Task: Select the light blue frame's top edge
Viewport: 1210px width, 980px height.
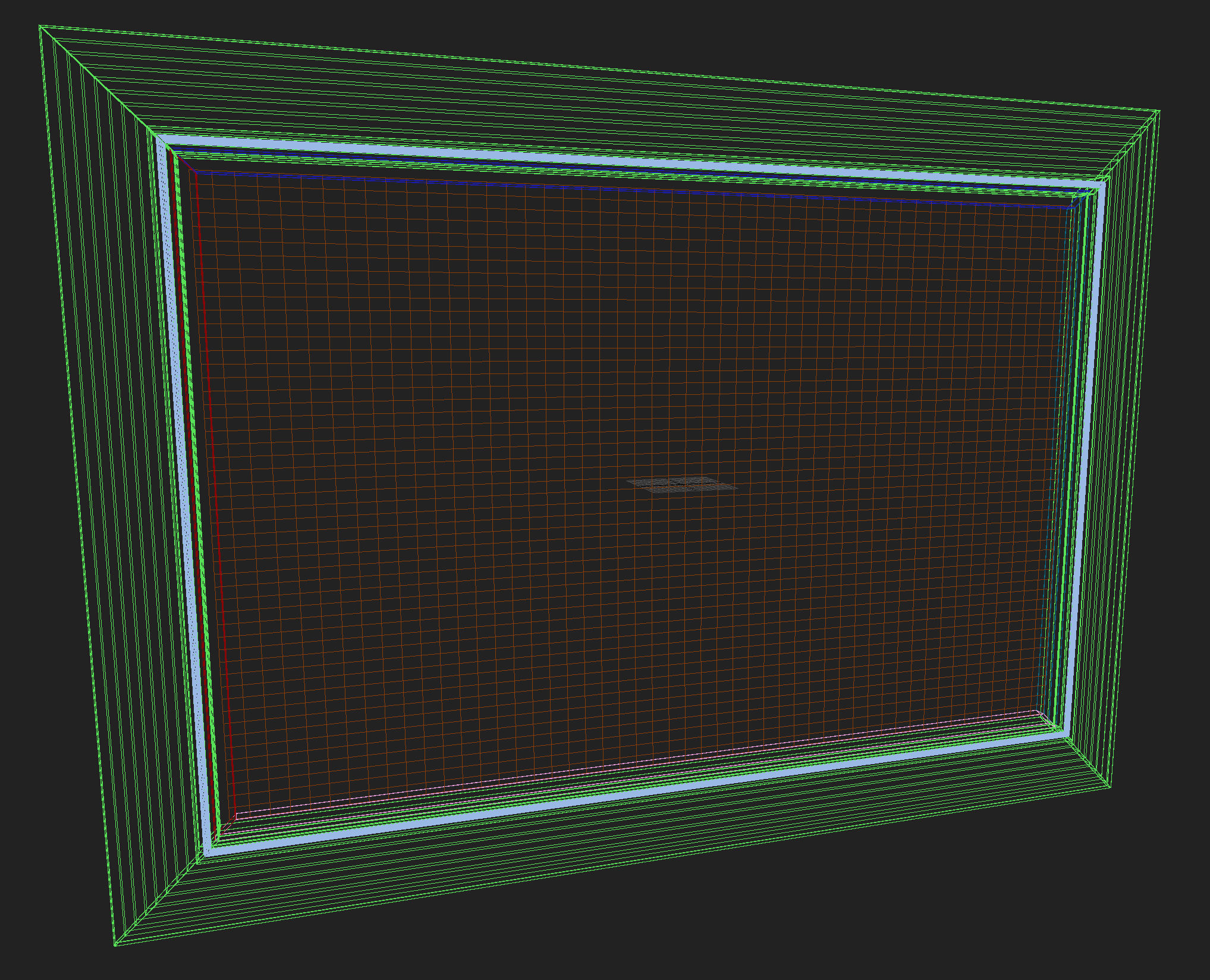Action: [x=595, y=159]
